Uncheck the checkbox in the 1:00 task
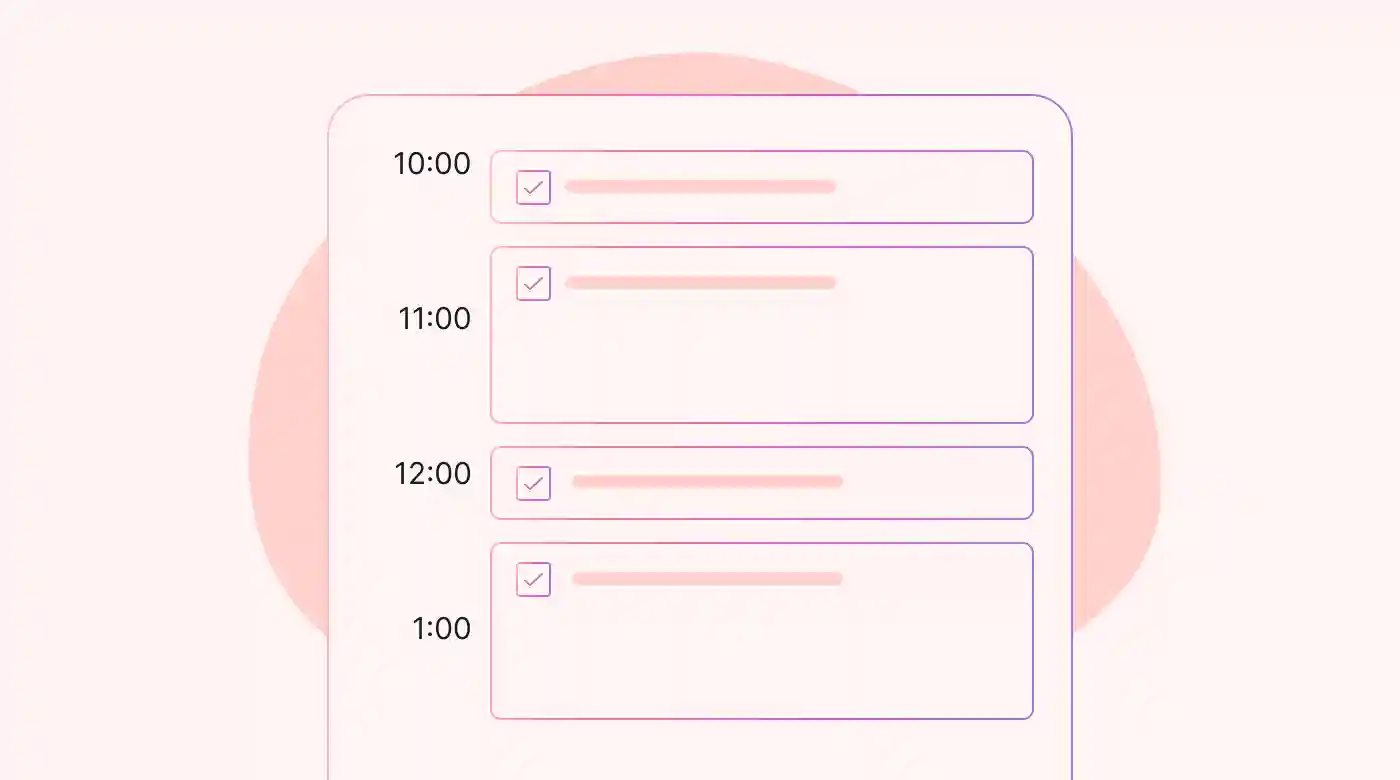1400x780 pixels. point(533,579)
